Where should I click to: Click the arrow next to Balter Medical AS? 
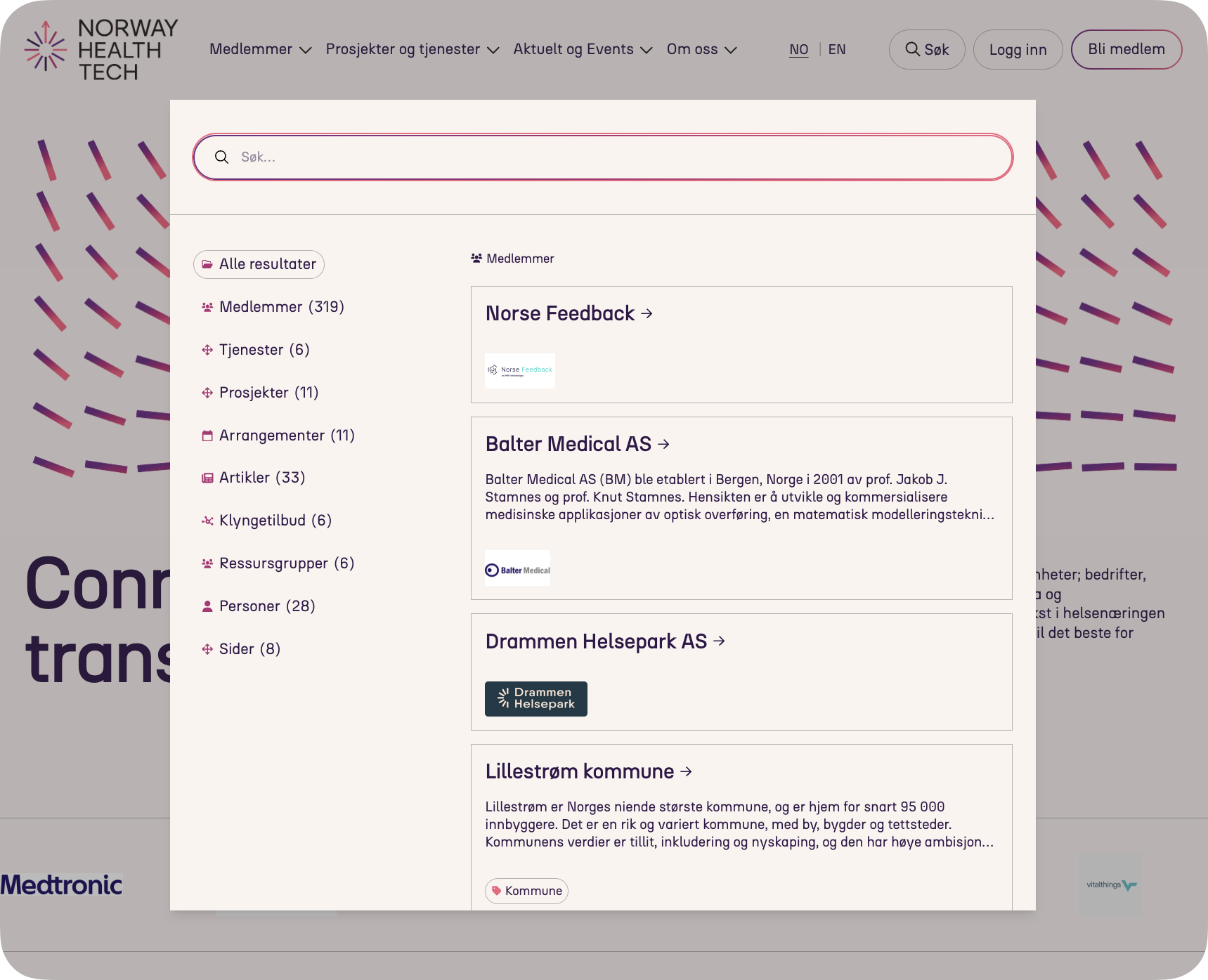click(664, 444)
